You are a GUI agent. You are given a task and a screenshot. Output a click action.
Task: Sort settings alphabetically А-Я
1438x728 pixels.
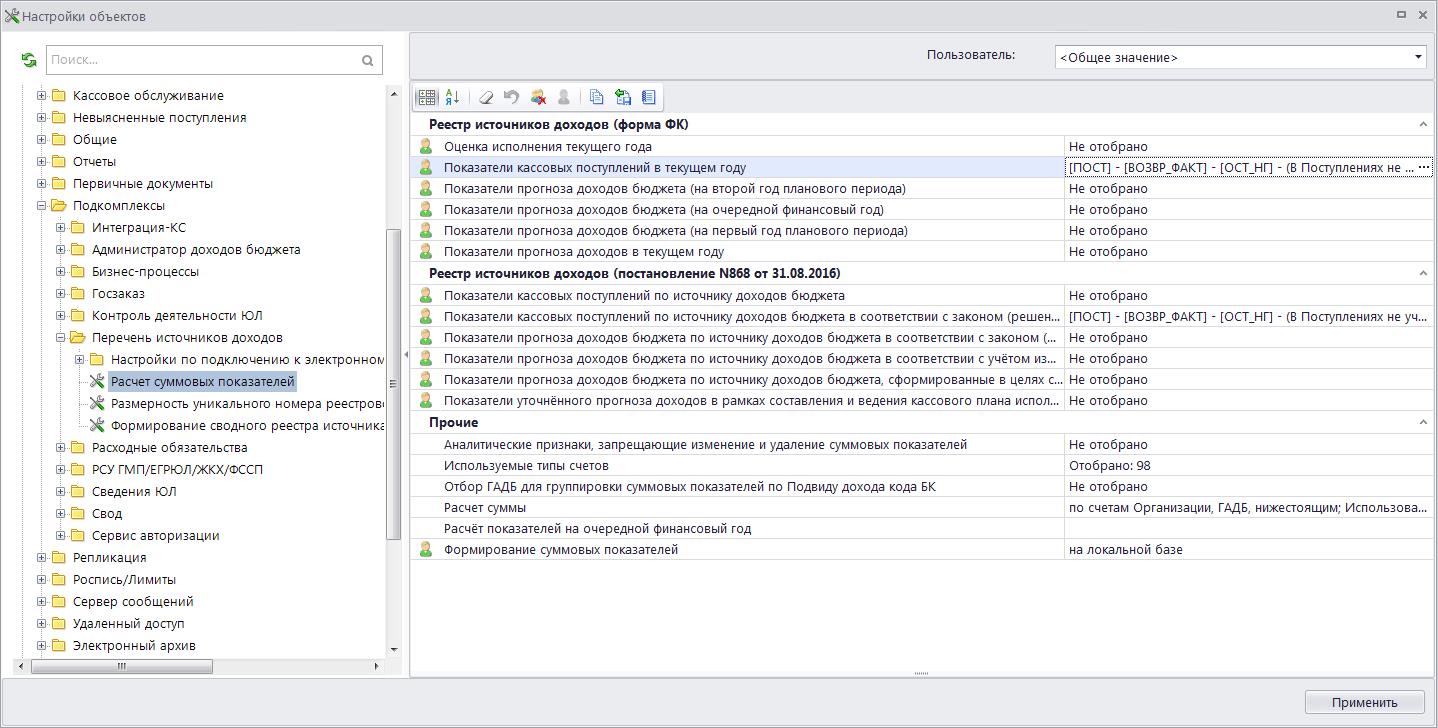(x=452, y=97)
